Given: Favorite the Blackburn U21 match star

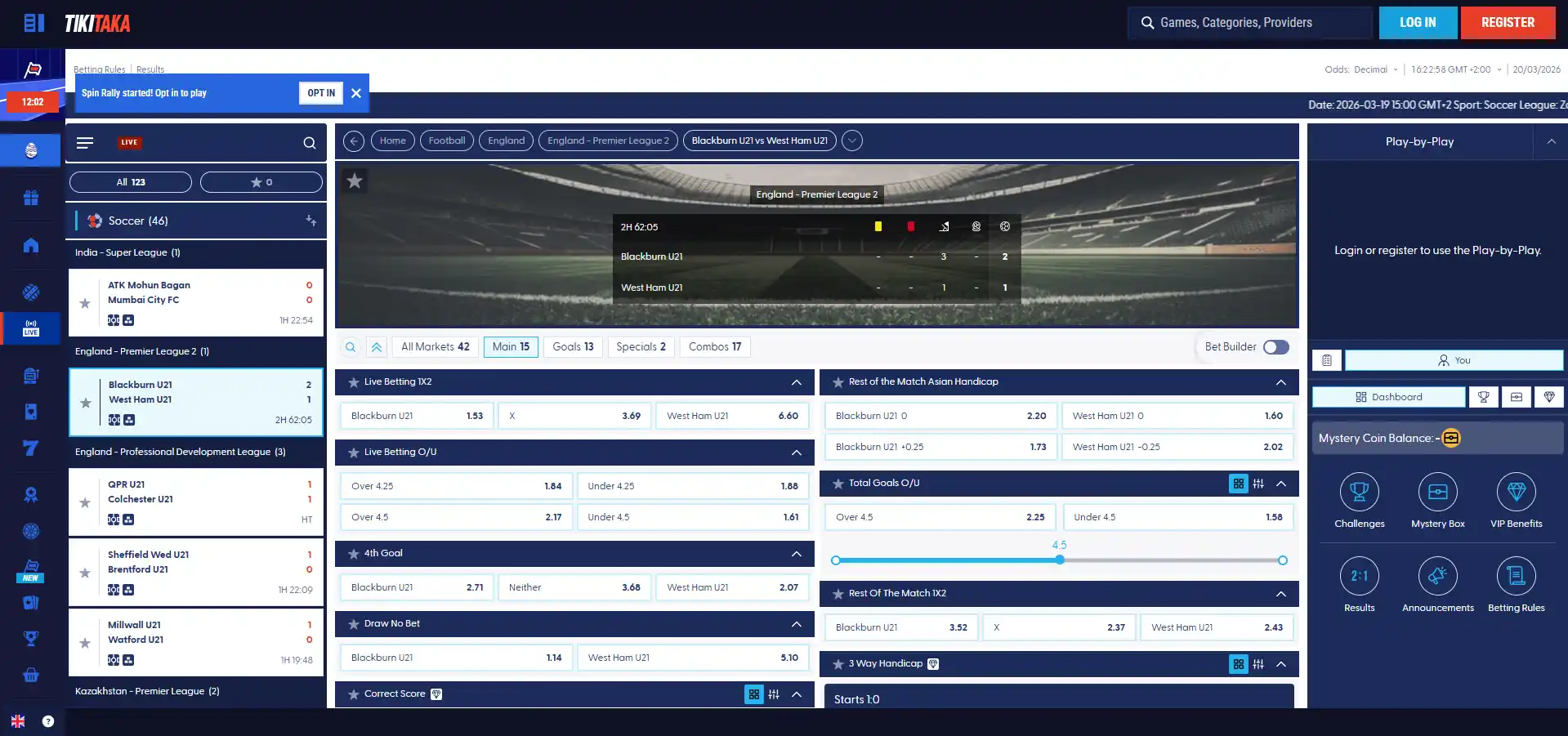Looking at the screenshot, I should coord(85,403).
